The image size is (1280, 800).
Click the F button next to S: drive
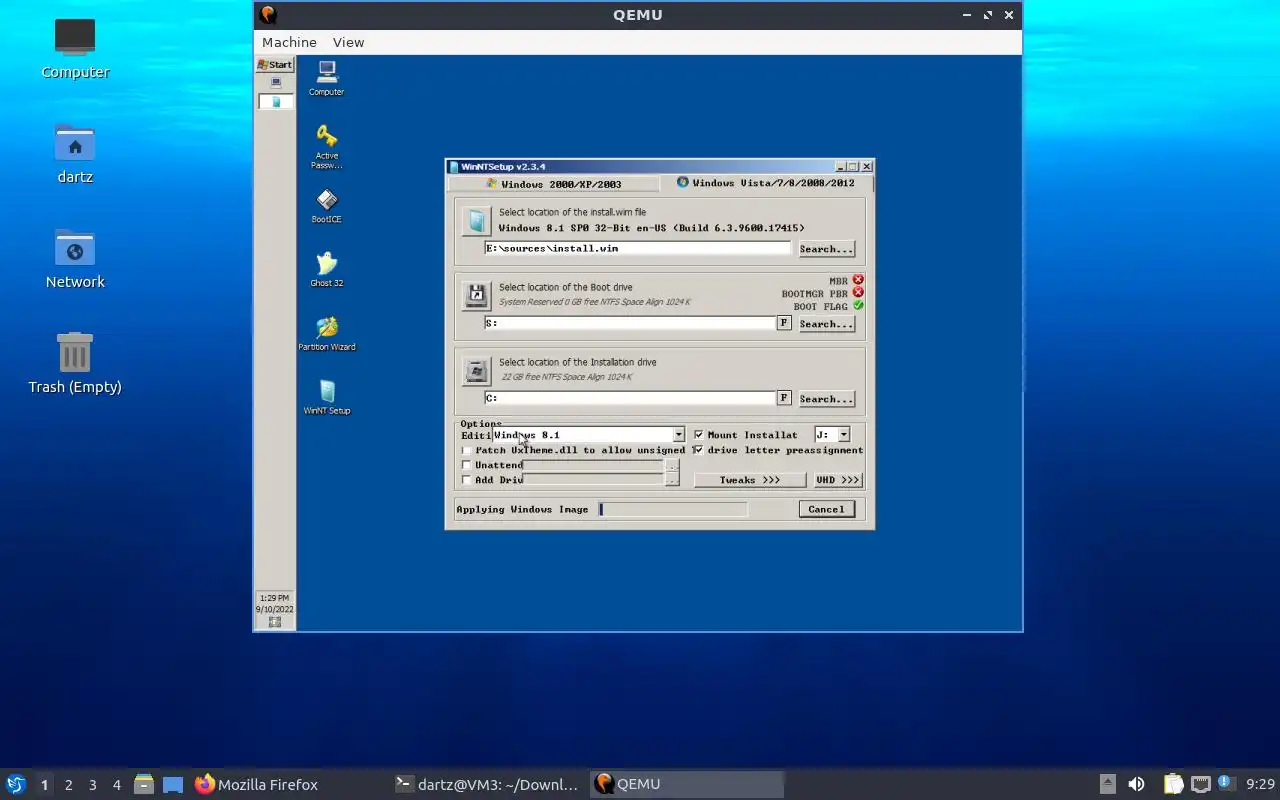point(784,323)
